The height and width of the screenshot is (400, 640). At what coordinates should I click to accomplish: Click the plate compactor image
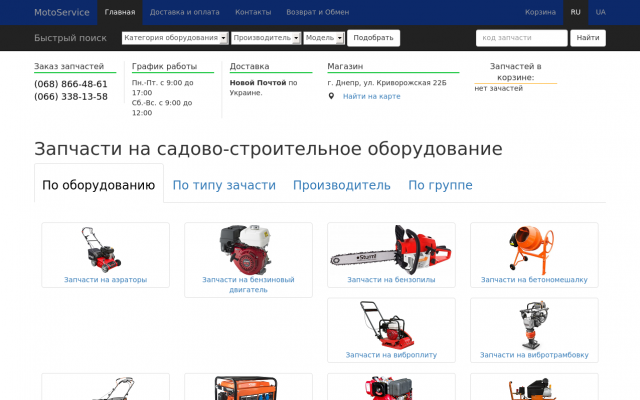click(x=387, y=325)
